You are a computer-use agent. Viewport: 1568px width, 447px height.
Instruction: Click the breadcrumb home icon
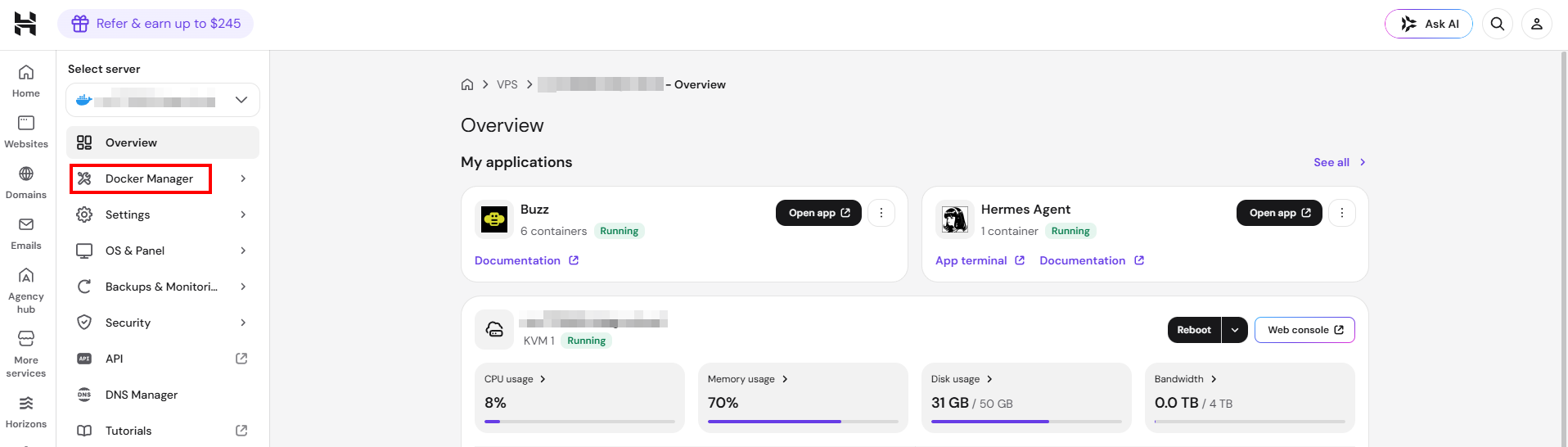[x=467, y=84]
